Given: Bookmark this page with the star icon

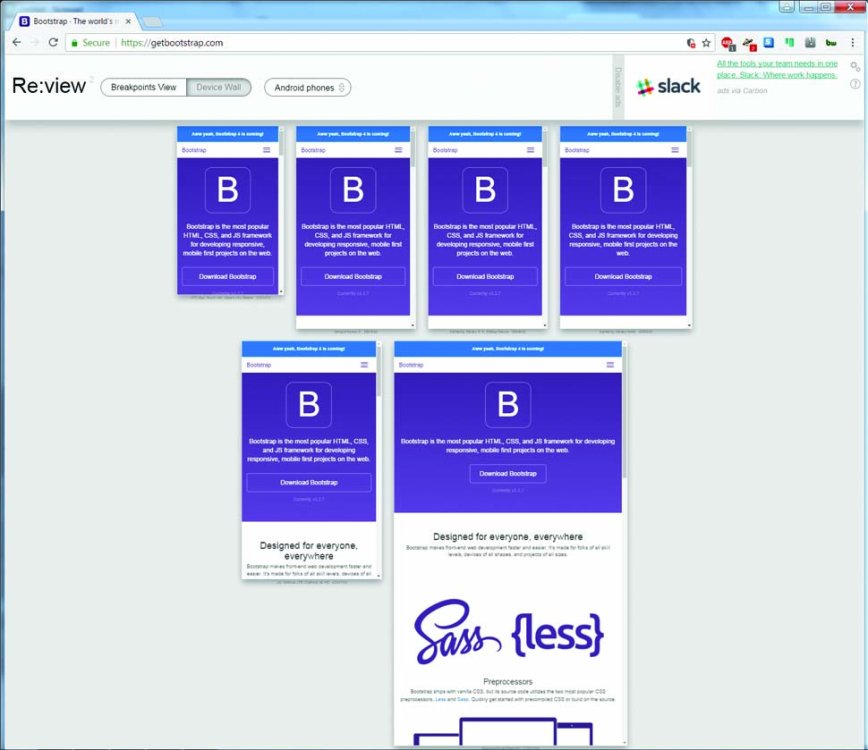Looking at the screenshot, I should [x=706, y=43].
